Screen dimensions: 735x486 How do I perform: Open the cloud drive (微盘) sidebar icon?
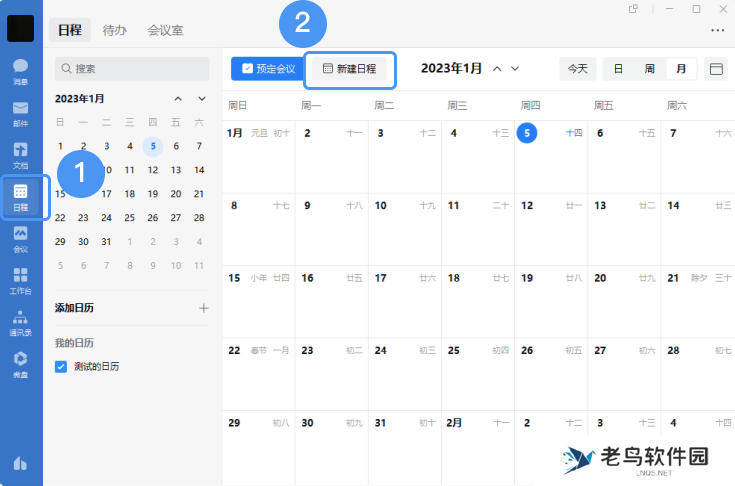21,365
